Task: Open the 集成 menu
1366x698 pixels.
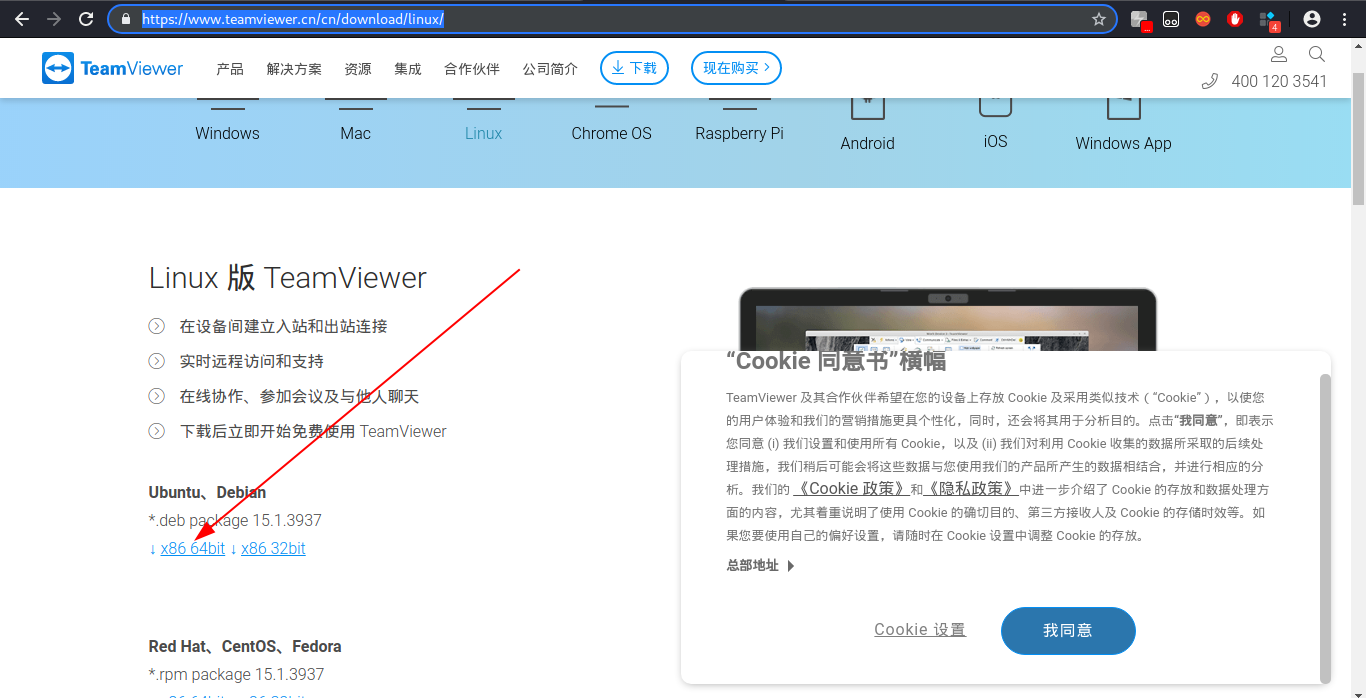Action: [408, 69]
